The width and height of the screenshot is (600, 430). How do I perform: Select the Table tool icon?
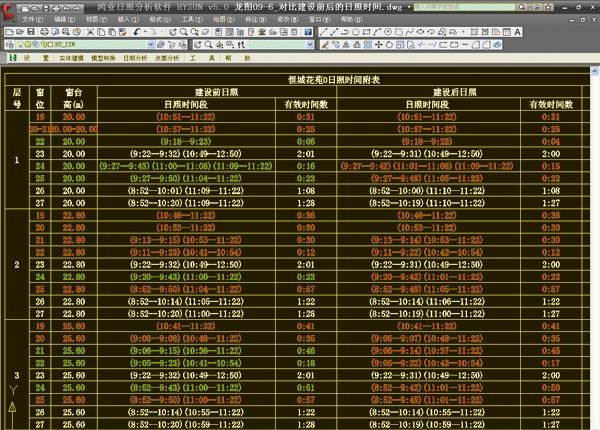point(507,32)
